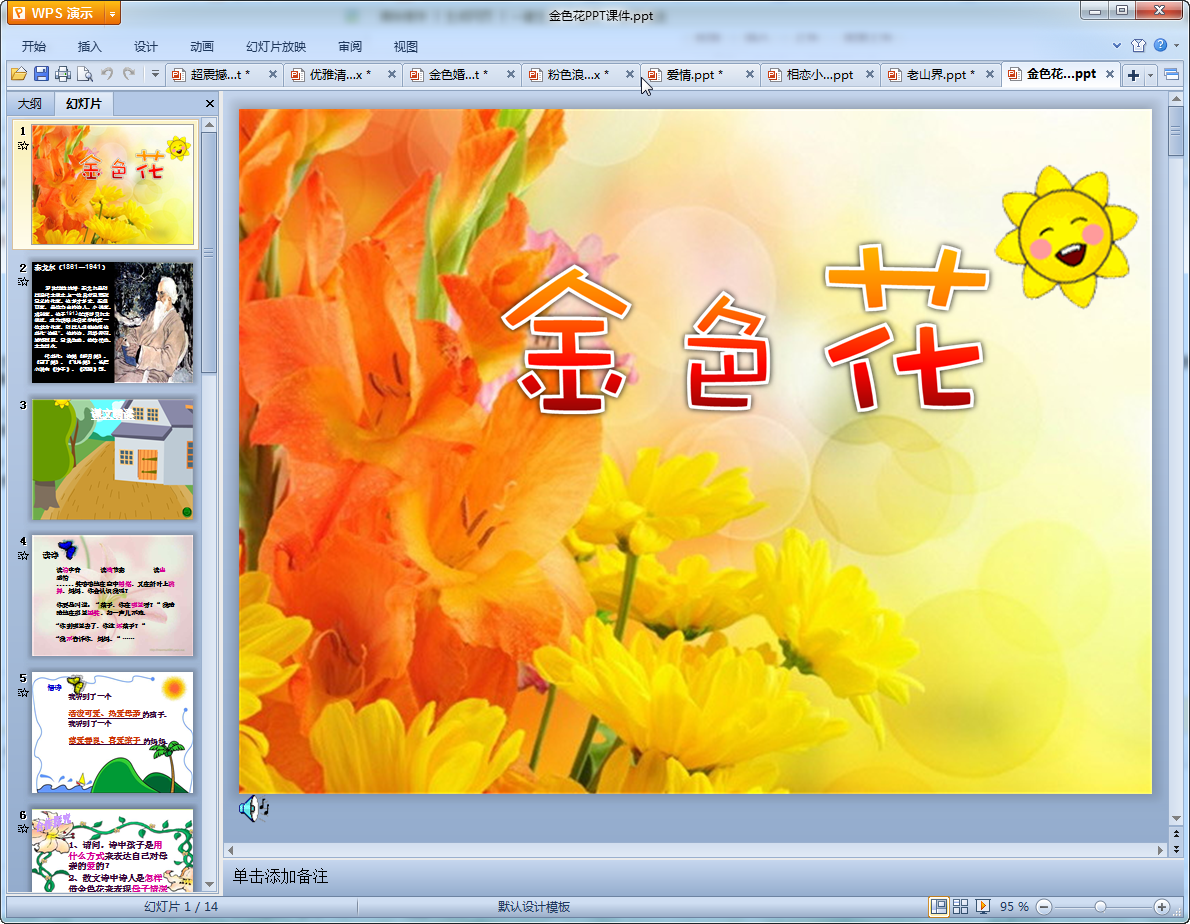Close the 超震撼 document tab
The height and width of the screenshot is (924, 1190).
pyautogui.click(x=272, y=74)
